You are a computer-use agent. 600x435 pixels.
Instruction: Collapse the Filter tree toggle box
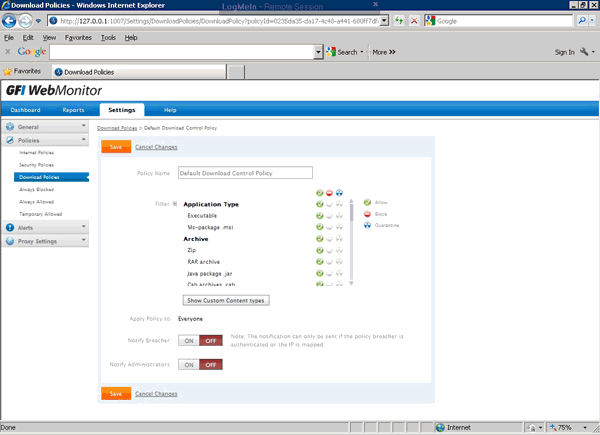(x=175, y=204)
